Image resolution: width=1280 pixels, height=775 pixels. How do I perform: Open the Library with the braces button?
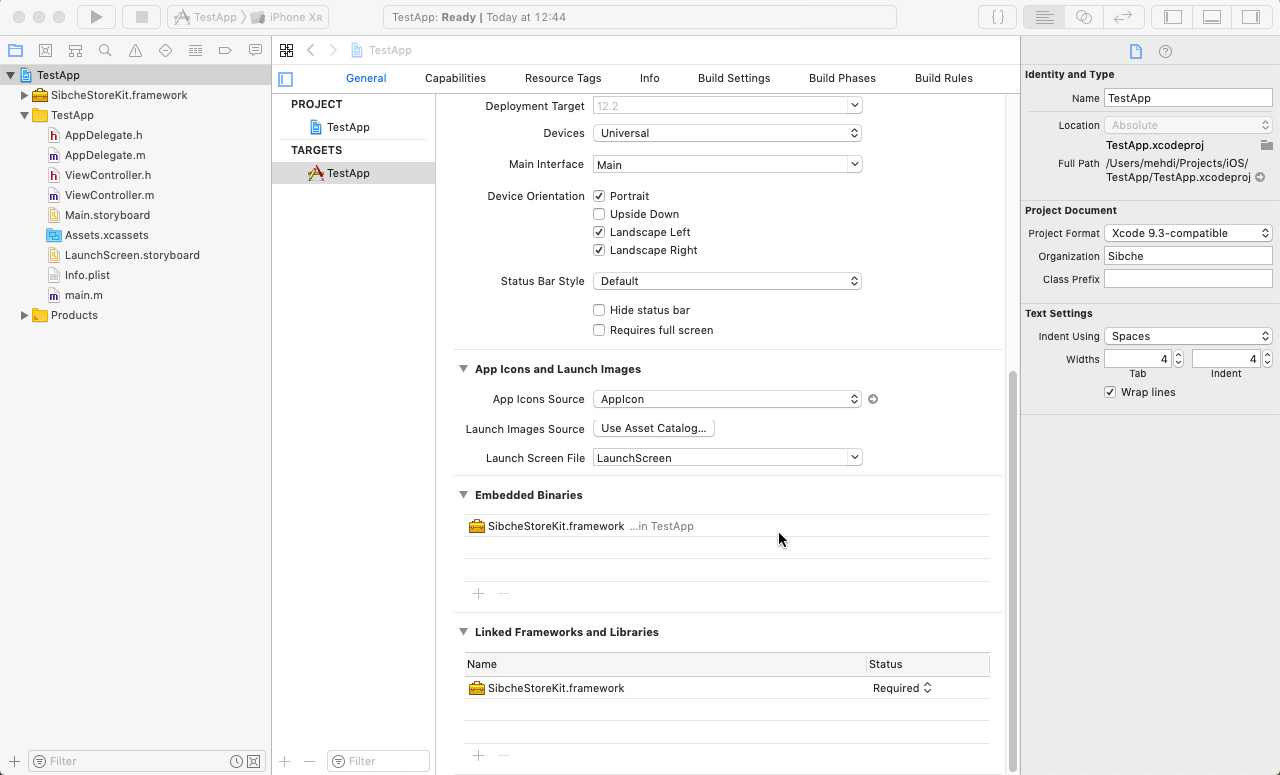click(997, 17)
